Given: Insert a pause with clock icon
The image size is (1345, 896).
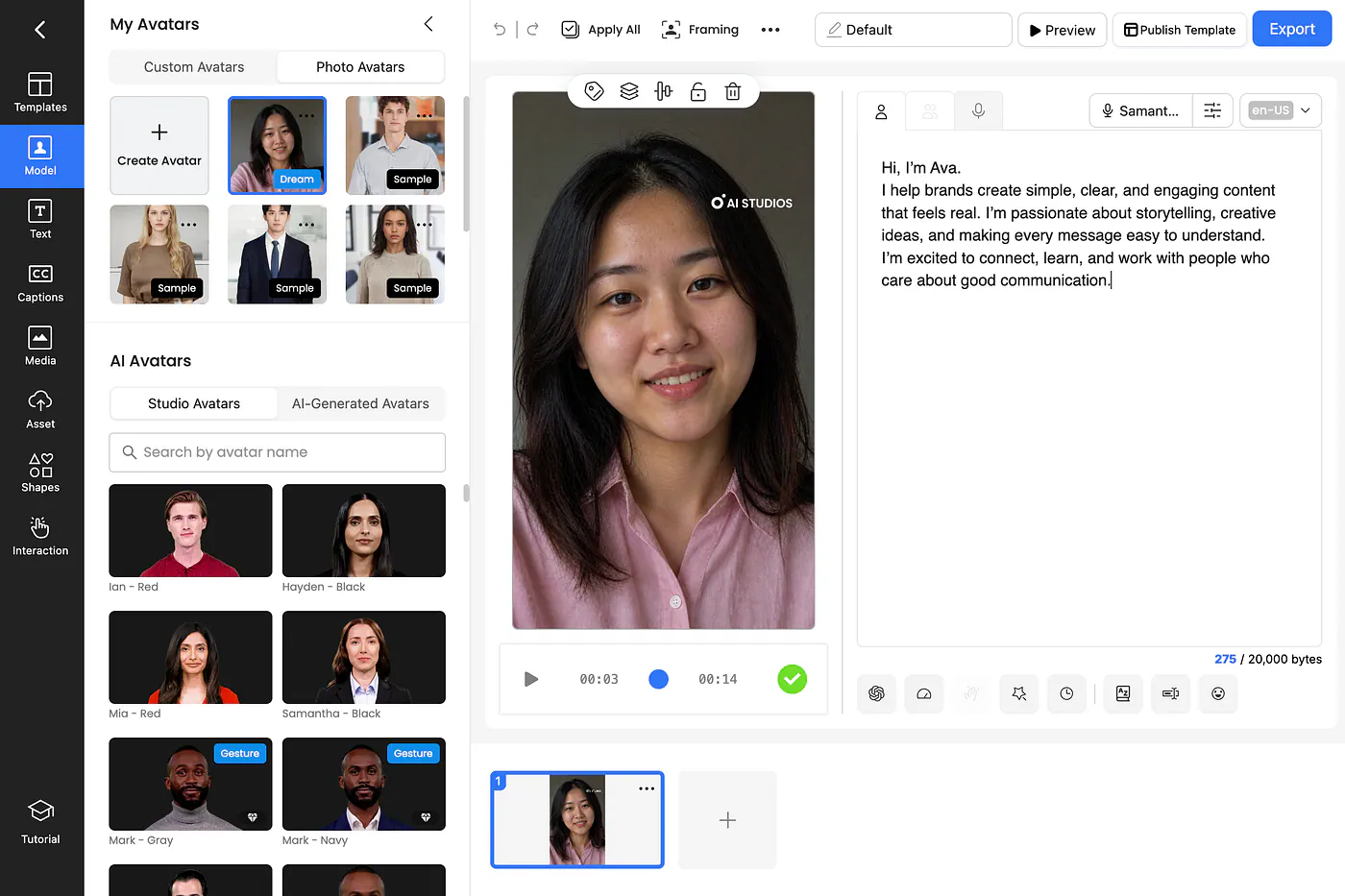Looking at the screenshot, I should coord(1066,693).
